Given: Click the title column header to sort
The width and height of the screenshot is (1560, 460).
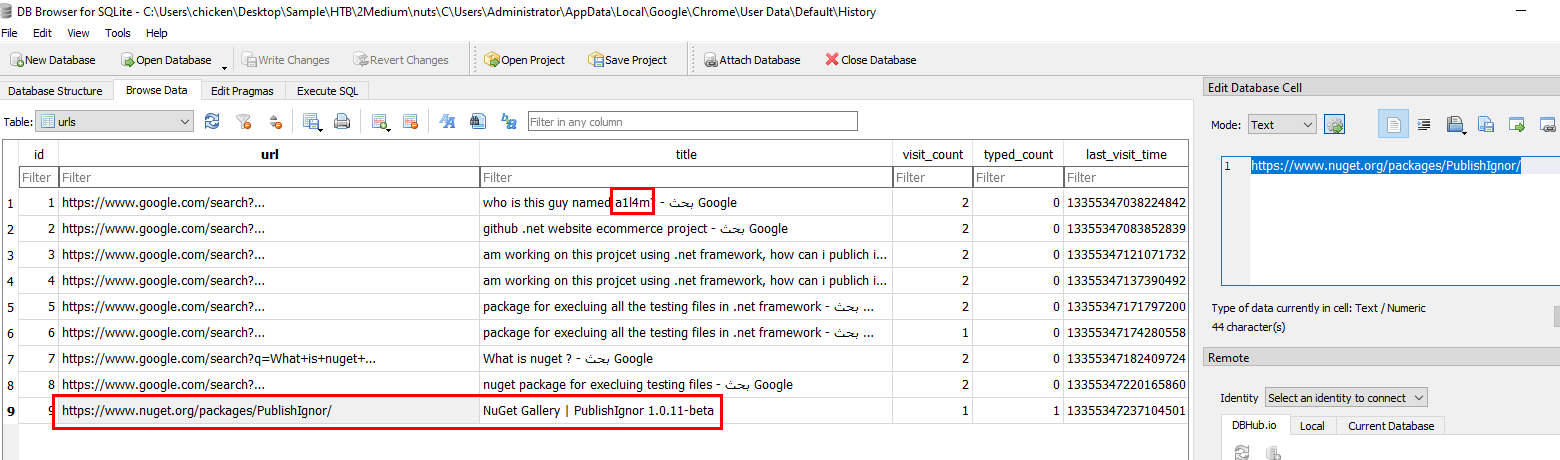Looking at the screenshot, I should [x=686, y=154].
